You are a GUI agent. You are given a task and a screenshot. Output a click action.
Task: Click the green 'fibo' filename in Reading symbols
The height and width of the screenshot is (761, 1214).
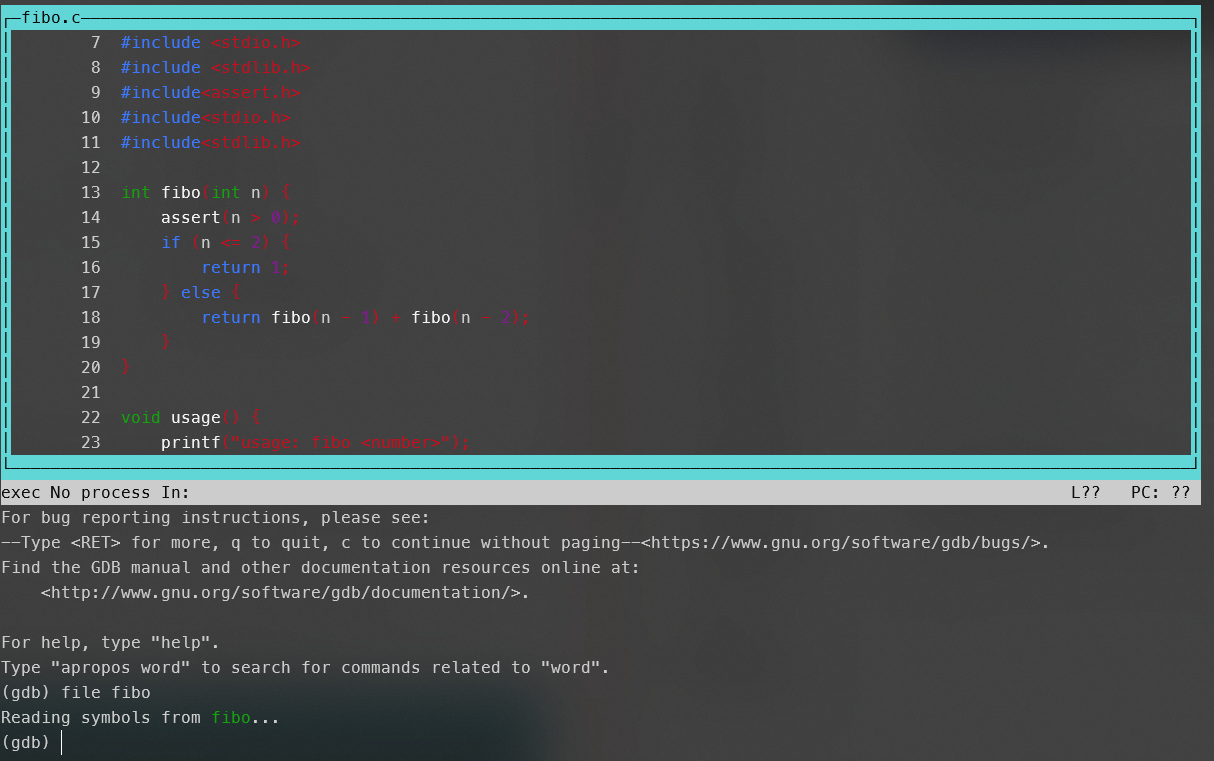[230, 718]
